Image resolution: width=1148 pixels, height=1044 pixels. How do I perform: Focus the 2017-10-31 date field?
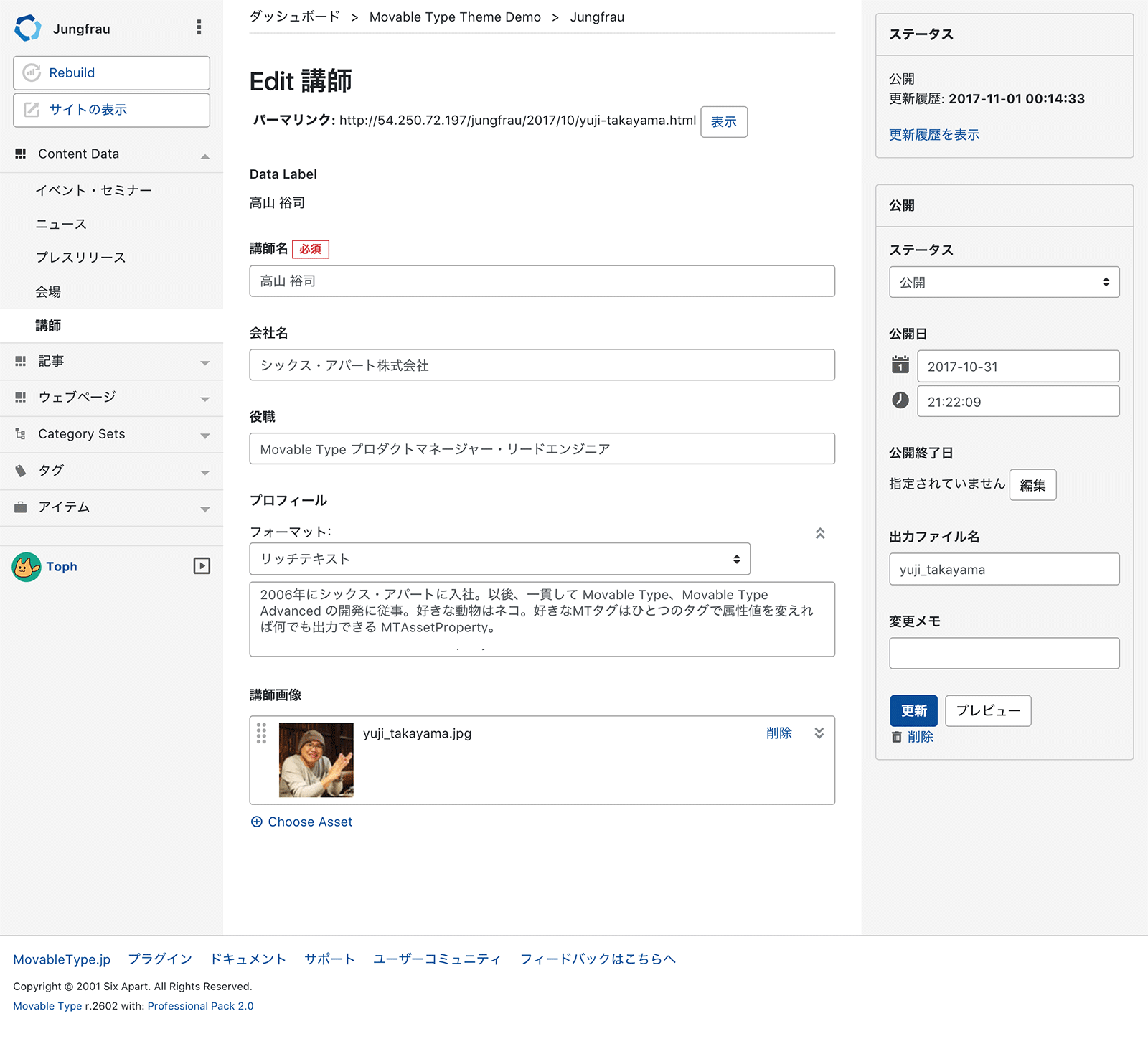(1018, 366)
